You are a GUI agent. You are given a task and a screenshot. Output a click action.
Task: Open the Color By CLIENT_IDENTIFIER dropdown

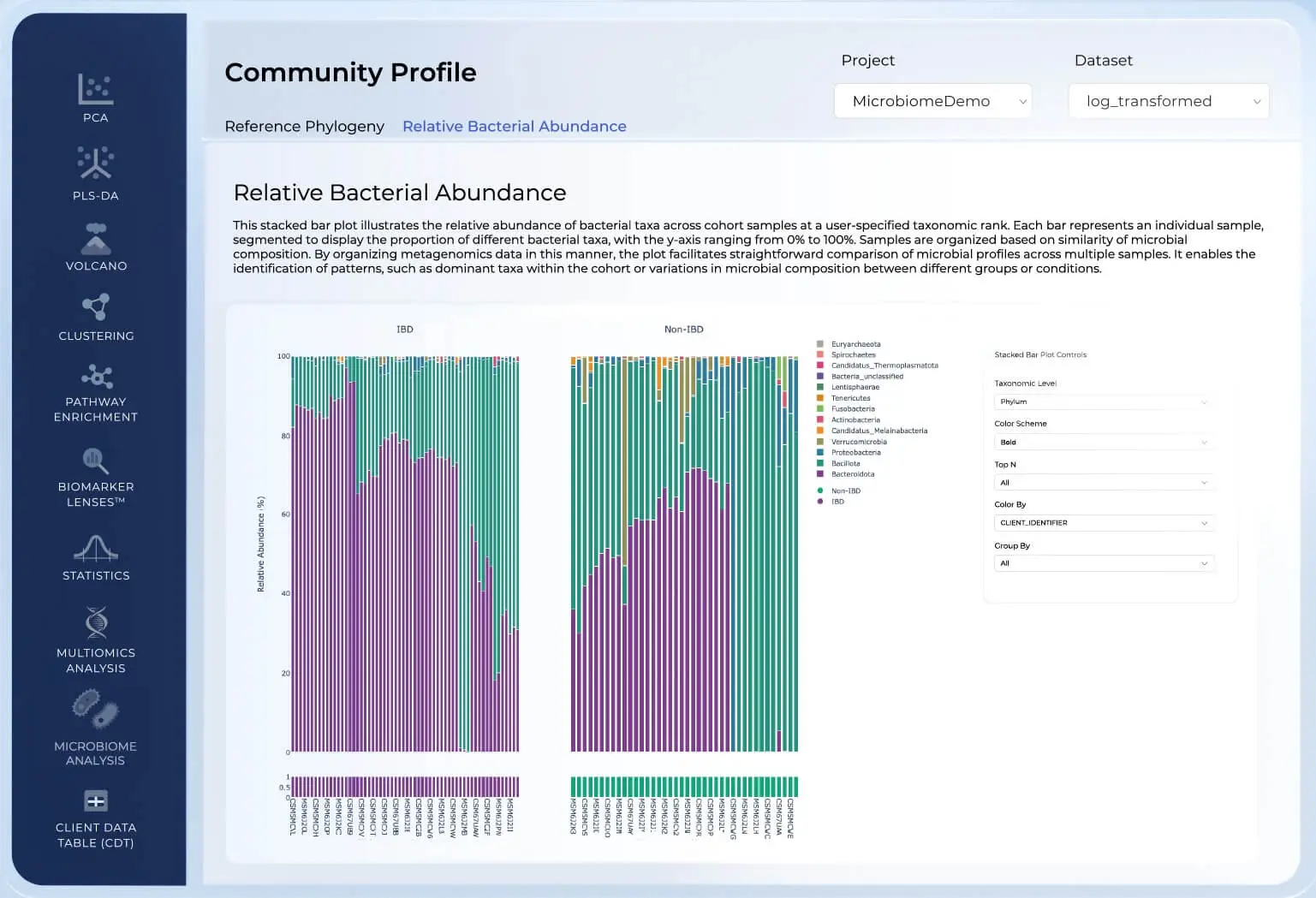[x=1104, y=523]
